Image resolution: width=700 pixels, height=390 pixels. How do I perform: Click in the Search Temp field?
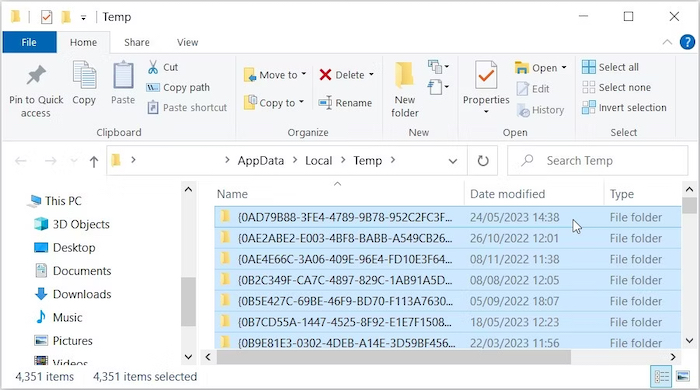(598, 161)
